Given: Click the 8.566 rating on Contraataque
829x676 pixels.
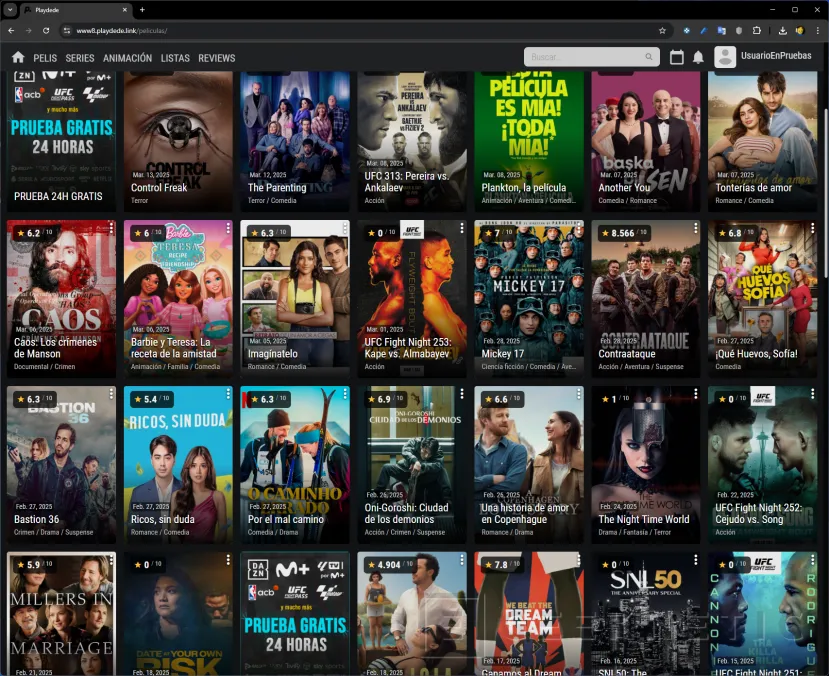Looking at the screenshot, I should [623, 233].
